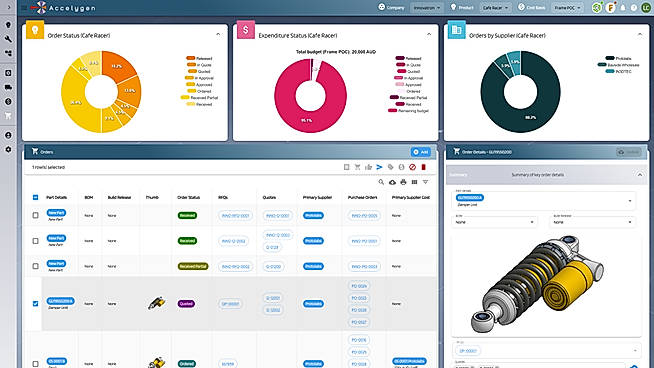This screenshot has height=368, width=654.
Task: Click the large 3D damper image preview
Action: point(538,284)
